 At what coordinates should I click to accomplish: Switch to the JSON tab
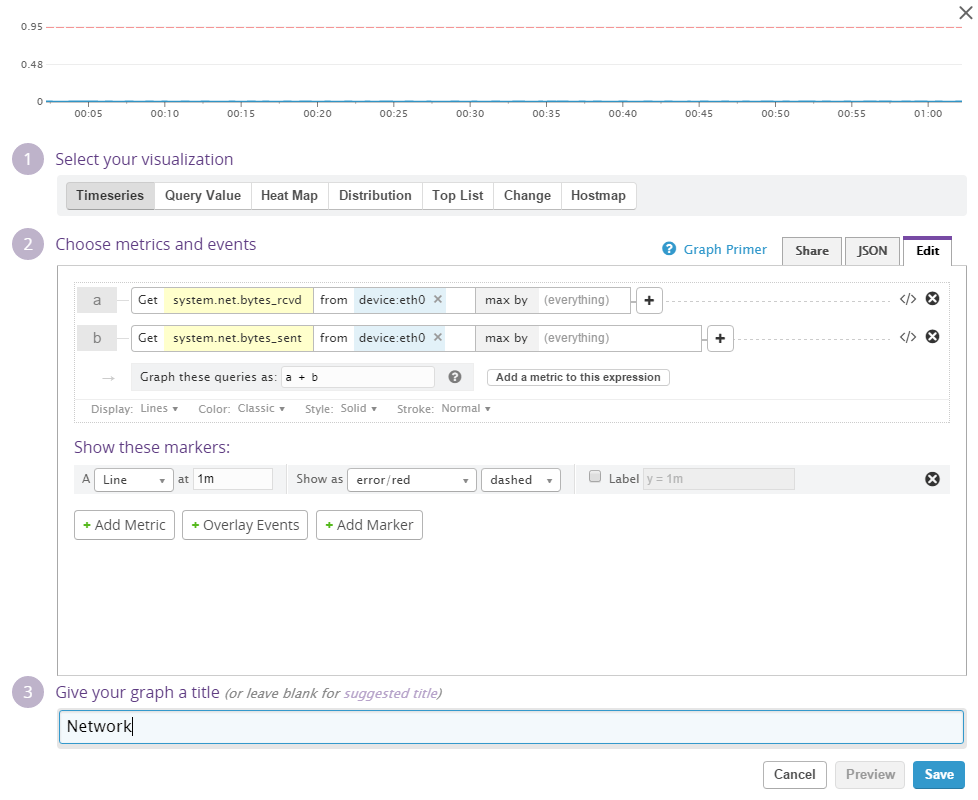click(872, 251)
